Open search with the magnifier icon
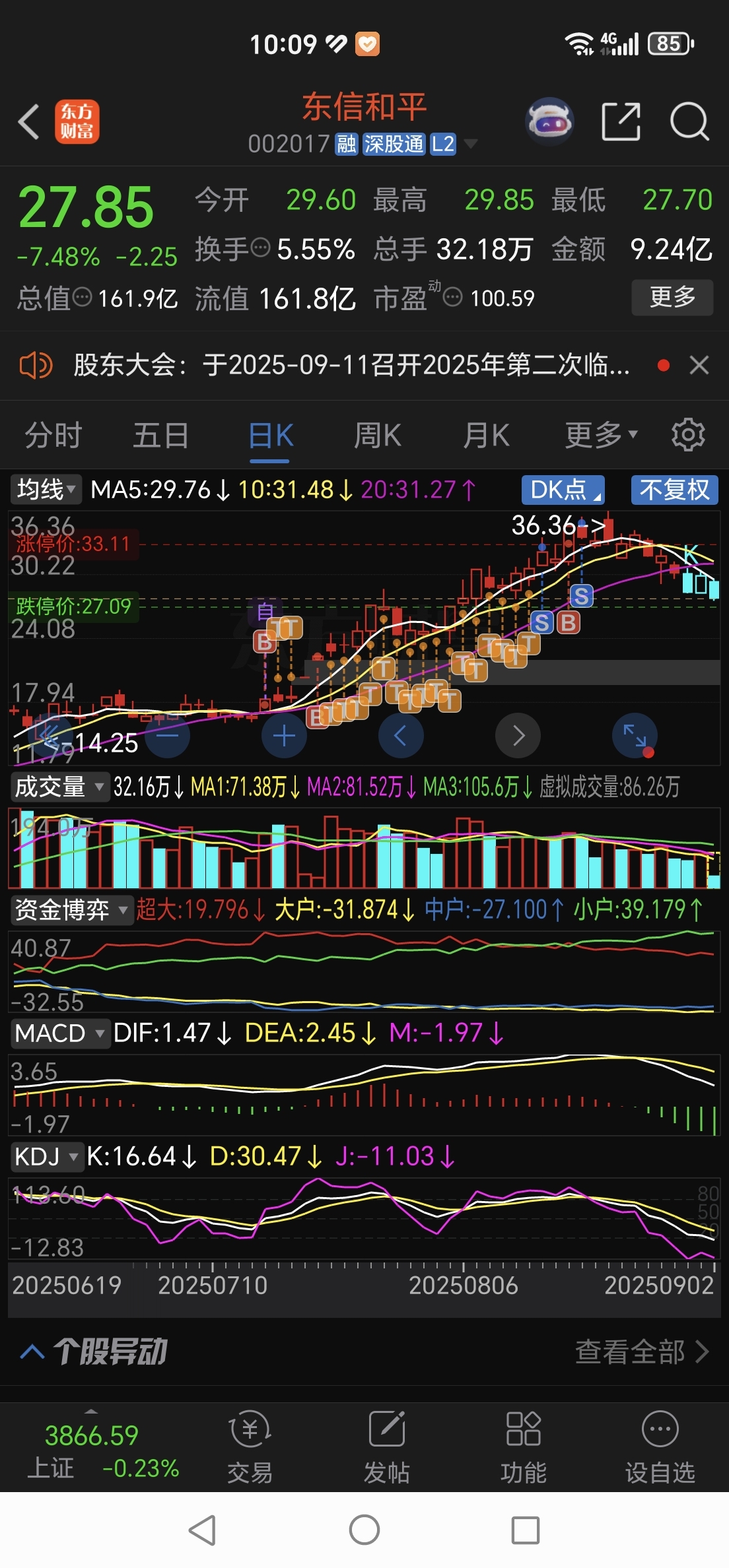Viewport: 729px width, 1568px height. tap(689, 122)
